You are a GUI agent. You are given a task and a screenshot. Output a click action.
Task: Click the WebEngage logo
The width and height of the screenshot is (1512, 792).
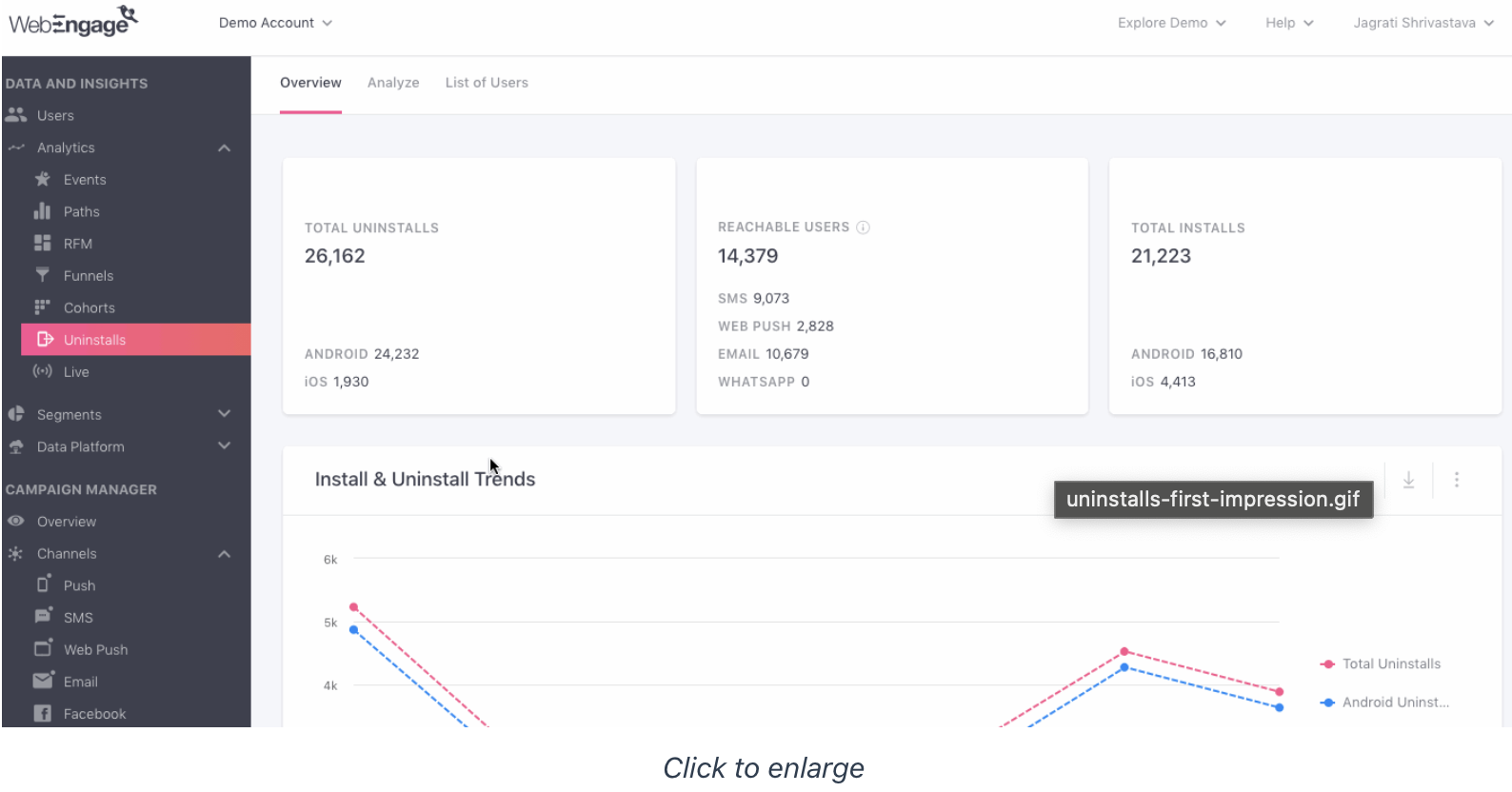click(73, 21)
